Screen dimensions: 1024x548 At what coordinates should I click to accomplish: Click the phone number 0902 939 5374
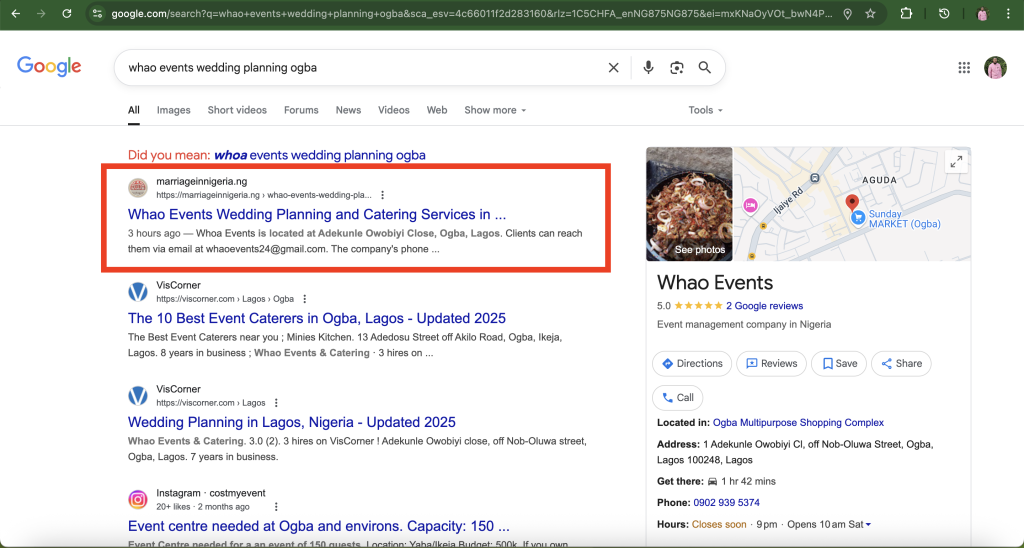pos(726,502)
